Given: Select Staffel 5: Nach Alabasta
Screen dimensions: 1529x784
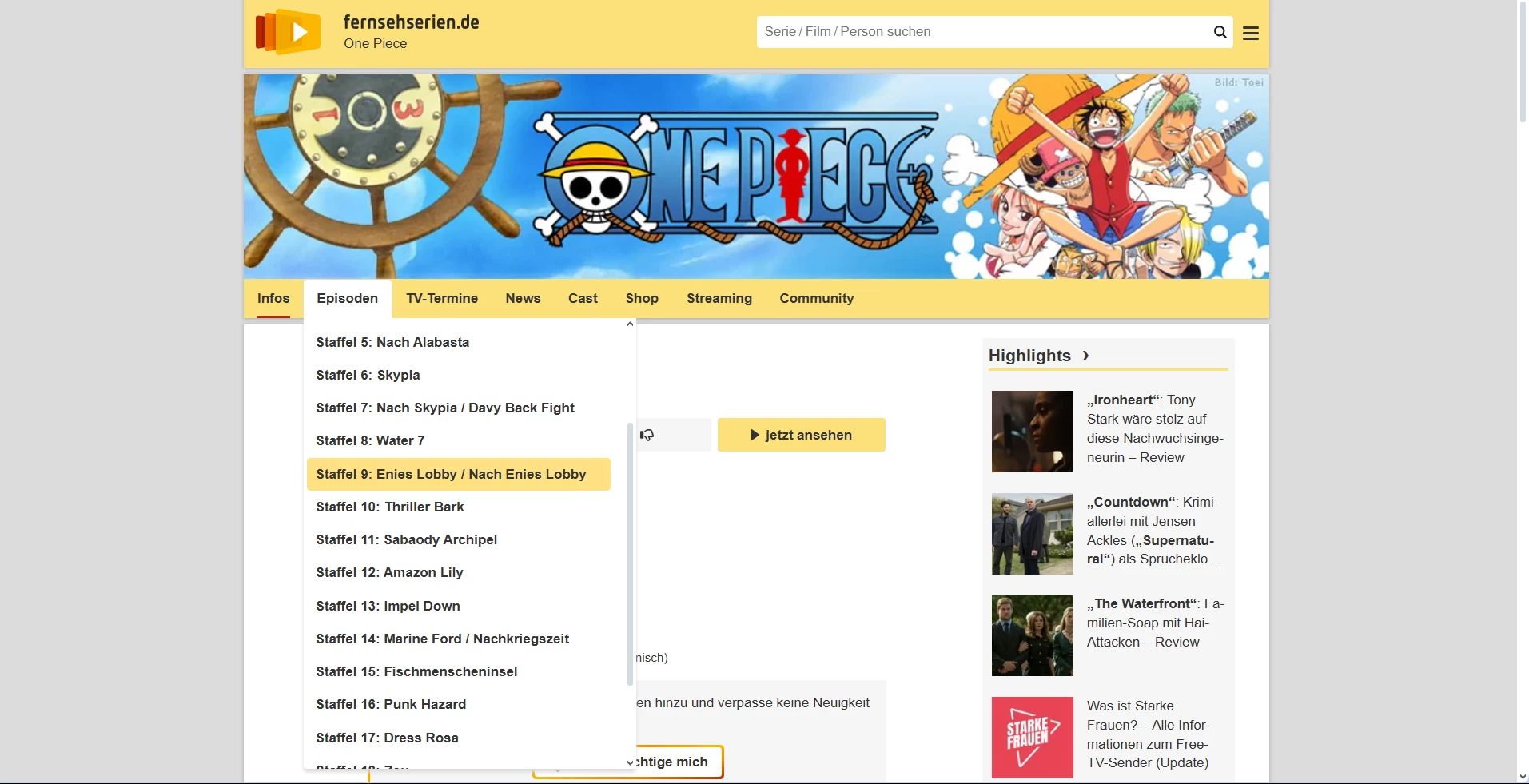Looking at the screenshot, I should click(x=459, y=342).
